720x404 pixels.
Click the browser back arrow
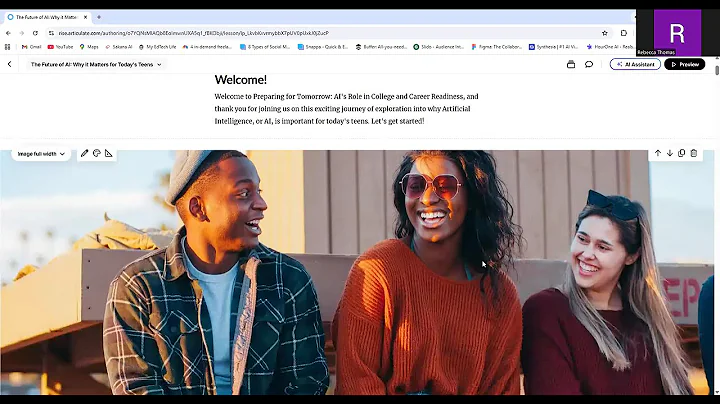point(8,33)
